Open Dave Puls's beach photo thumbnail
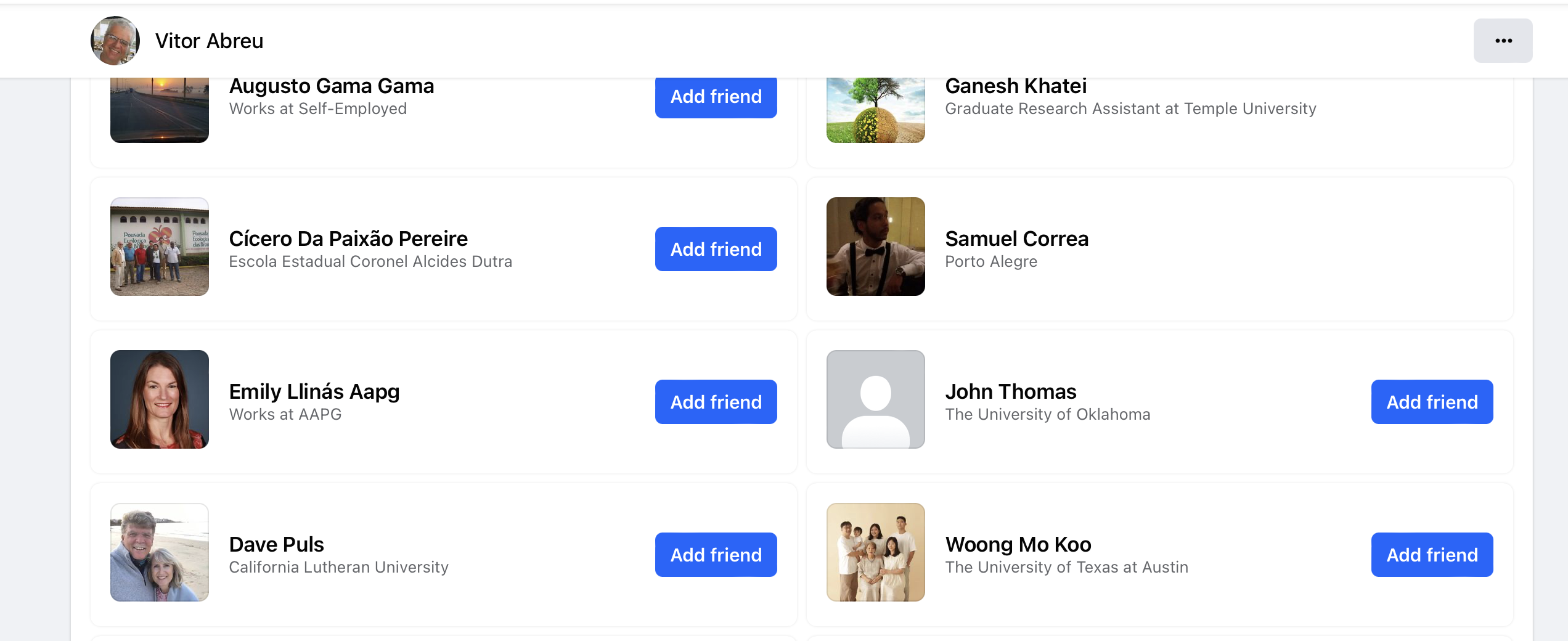The height and width of the screenshot is (641, 1568). (160, 552)
